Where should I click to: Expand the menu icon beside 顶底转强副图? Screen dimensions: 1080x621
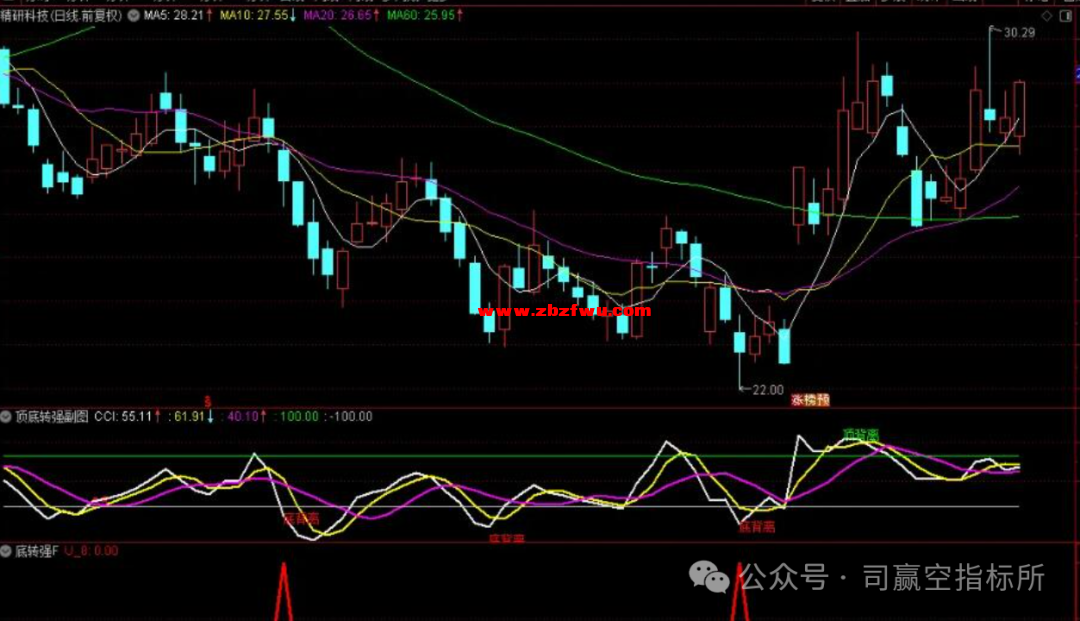click(6, 417)
